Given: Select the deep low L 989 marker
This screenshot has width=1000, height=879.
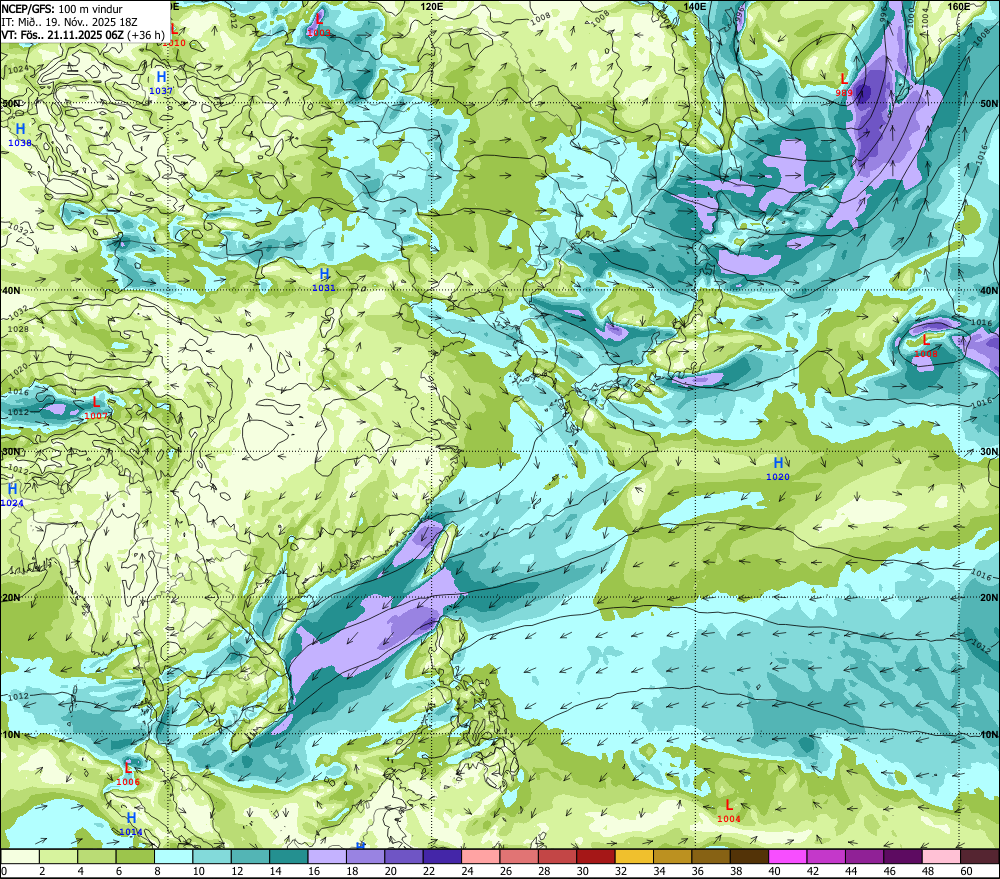Looking at the screenshot, I should coord(844,85).
